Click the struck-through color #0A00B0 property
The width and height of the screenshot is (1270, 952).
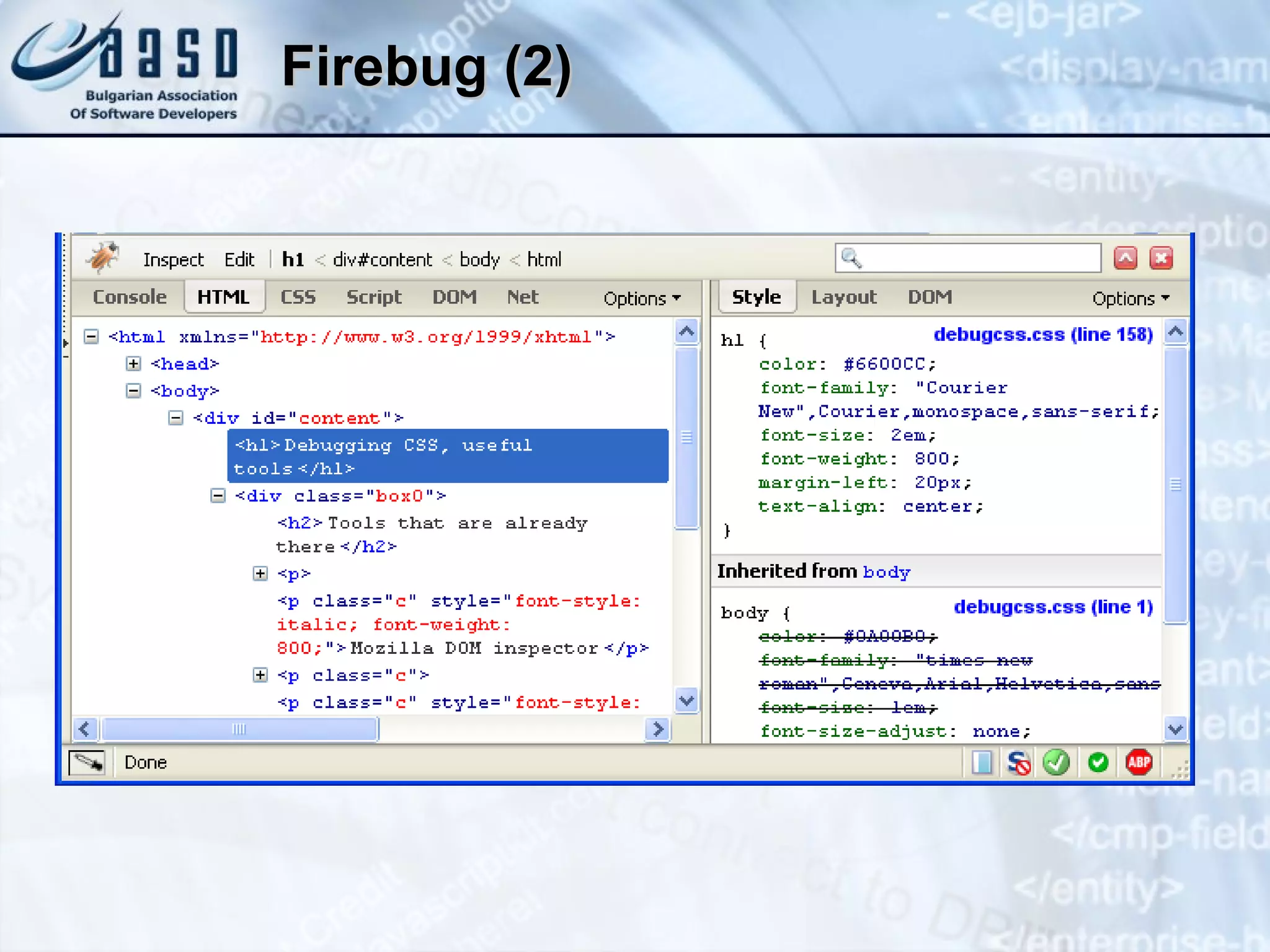point(848,637)
